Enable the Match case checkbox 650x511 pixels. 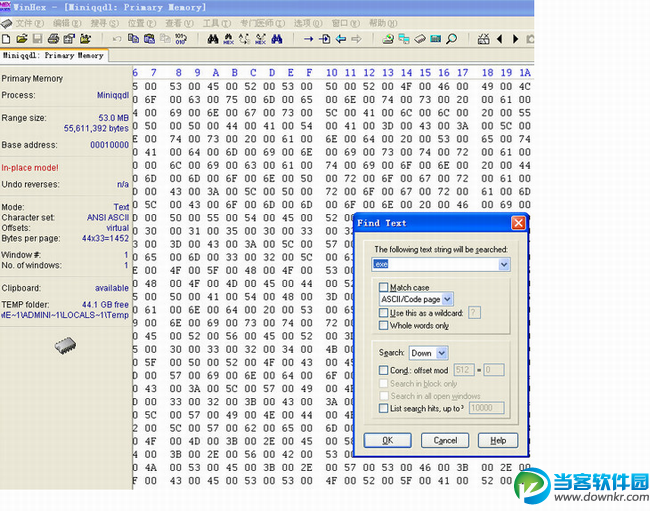[x=384, y=288]
